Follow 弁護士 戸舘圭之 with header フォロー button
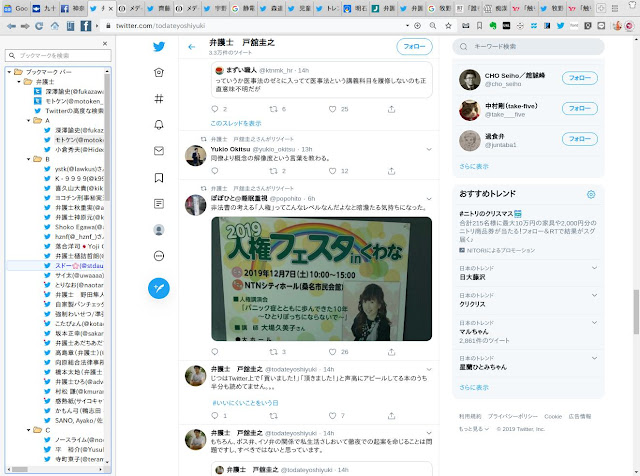The height and width of the screenshot is (476, 640). click(414, 47)
